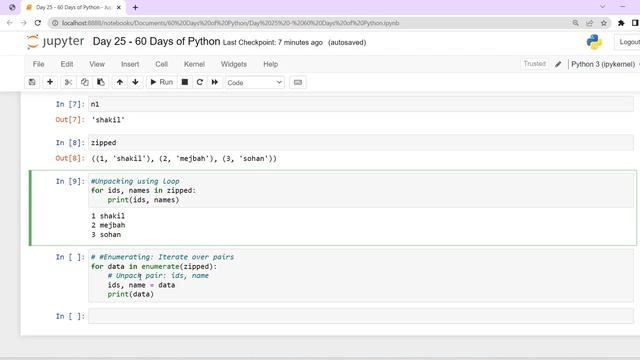Restart kernel and run all cells icon
Image resolution: width=640 pixels, height=360 pixels.
[x=215, y=82]
